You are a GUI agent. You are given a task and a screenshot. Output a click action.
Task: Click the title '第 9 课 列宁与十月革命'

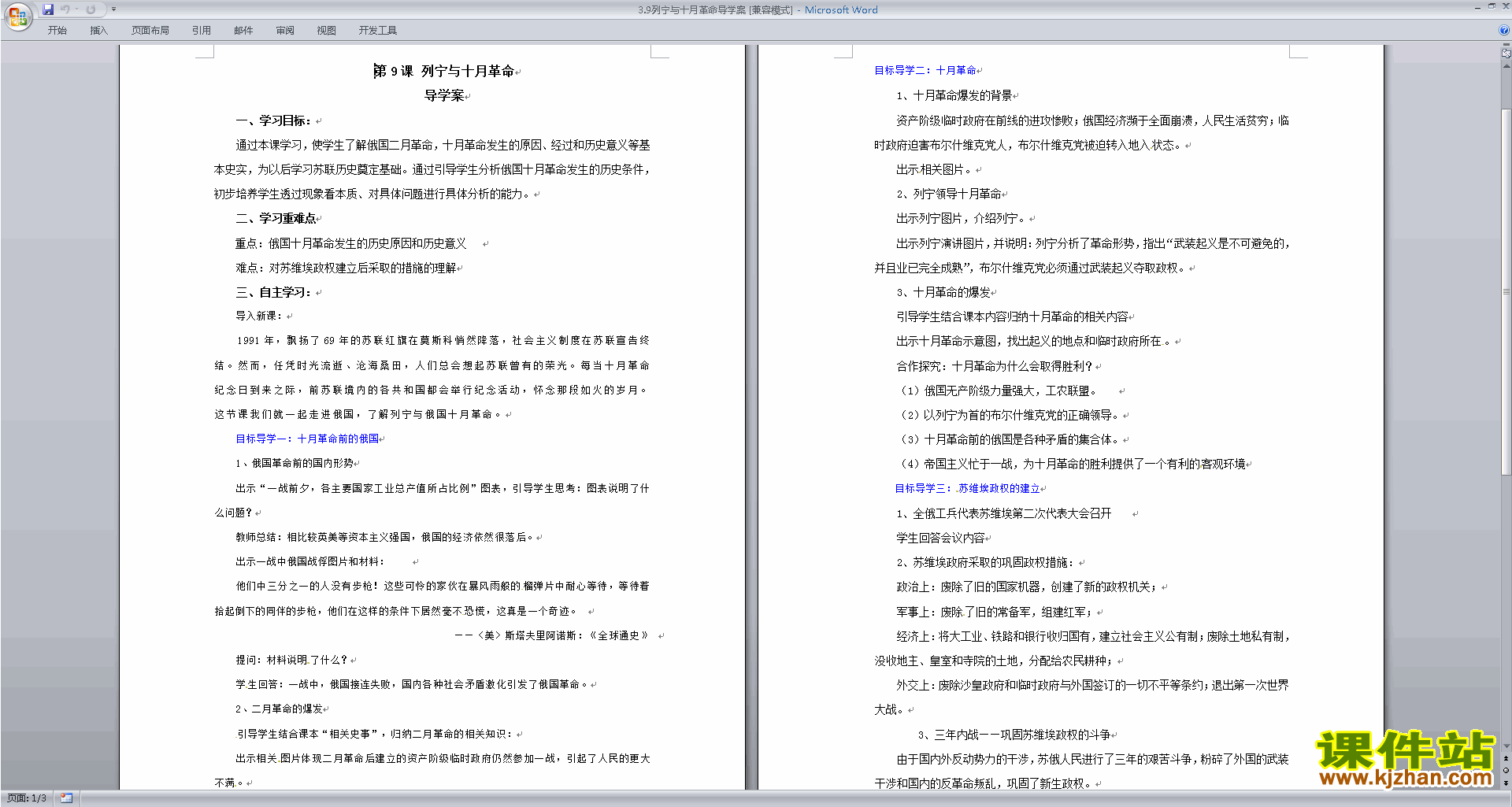pos(444,71)
